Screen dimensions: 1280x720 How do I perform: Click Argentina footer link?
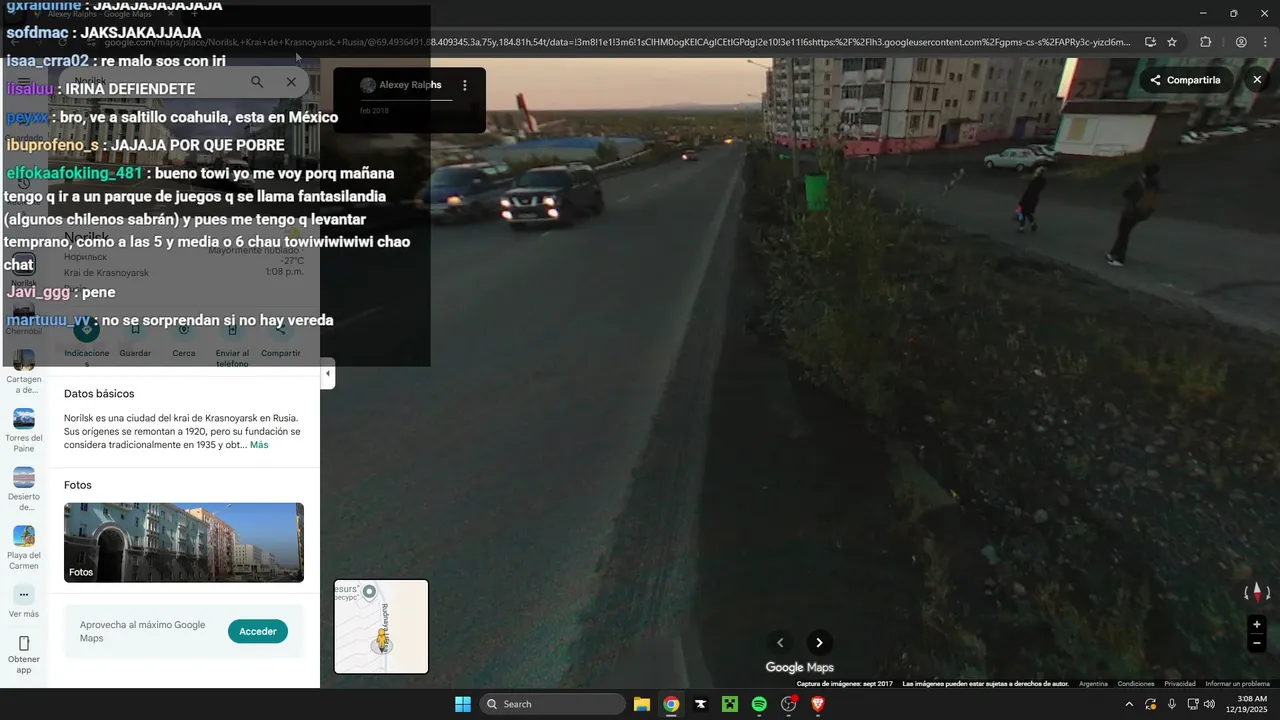(1093, 684)
